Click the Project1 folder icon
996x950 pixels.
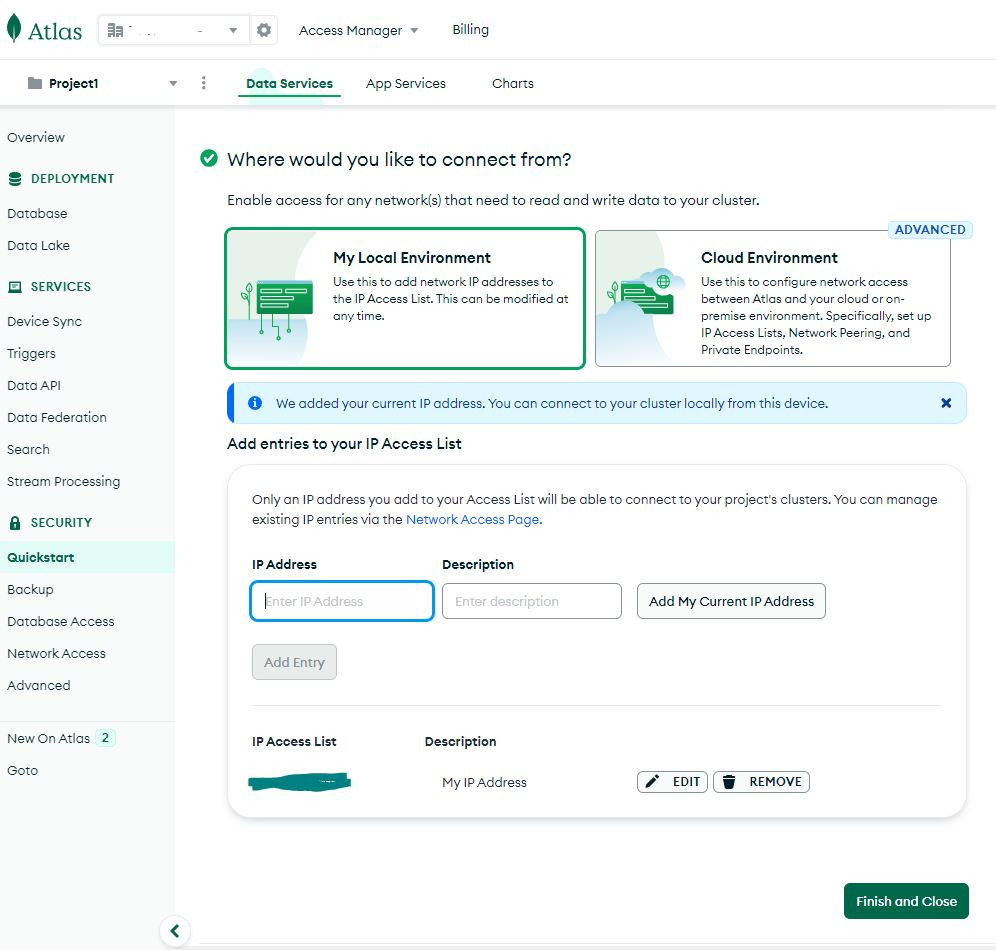click(35, 83)
